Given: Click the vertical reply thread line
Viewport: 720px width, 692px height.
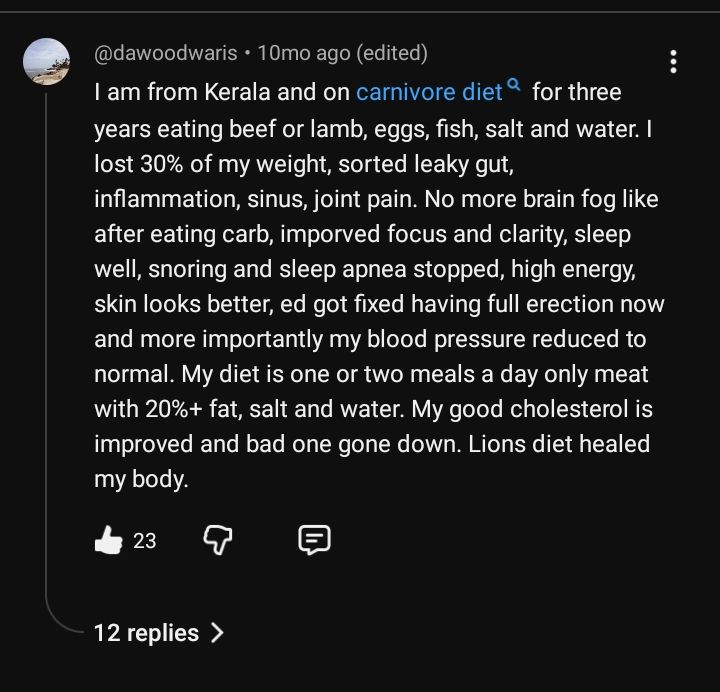Looking at the screenshot, I should tap(46, 350).
